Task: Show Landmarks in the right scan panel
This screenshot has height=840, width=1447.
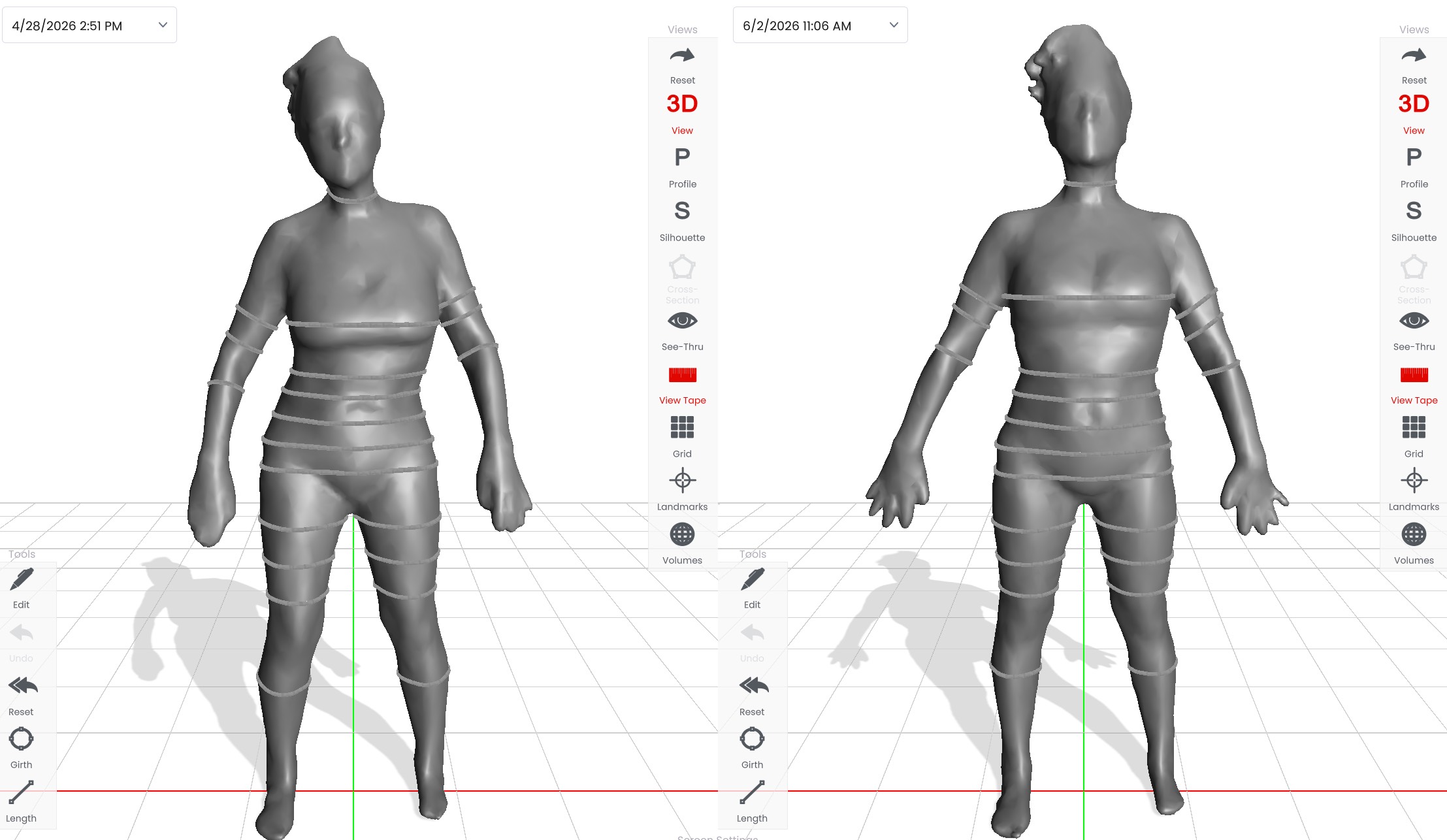Action: click(1414, 490)
